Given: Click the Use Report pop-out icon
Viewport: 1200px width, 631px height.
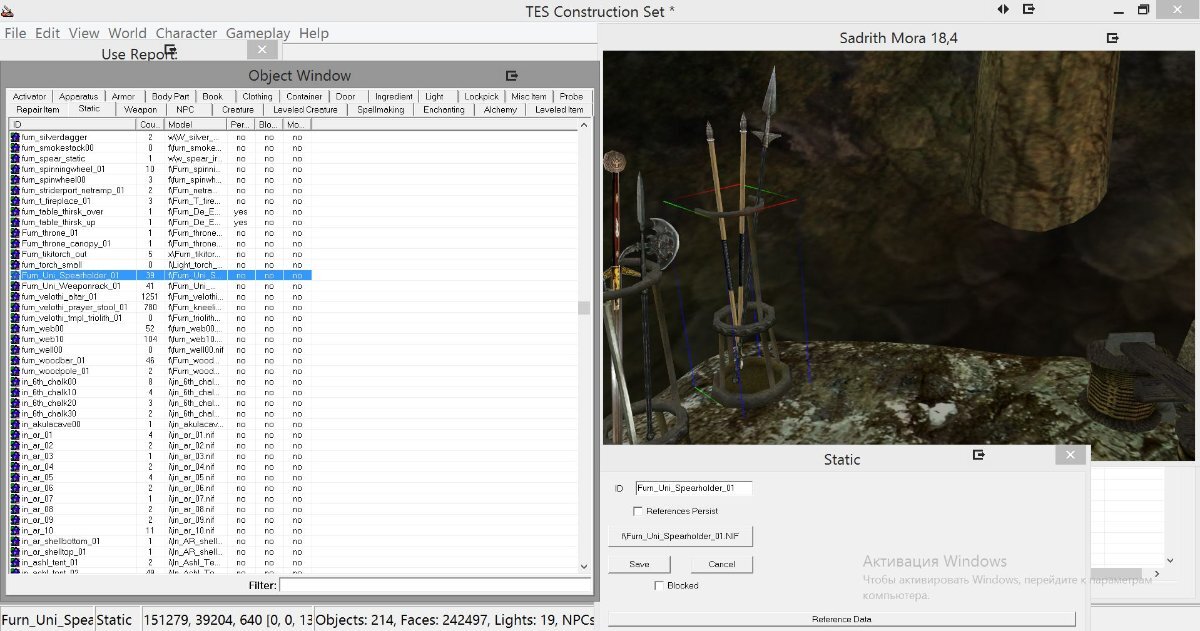Looking at the screenshot, I should coord(170,50).
